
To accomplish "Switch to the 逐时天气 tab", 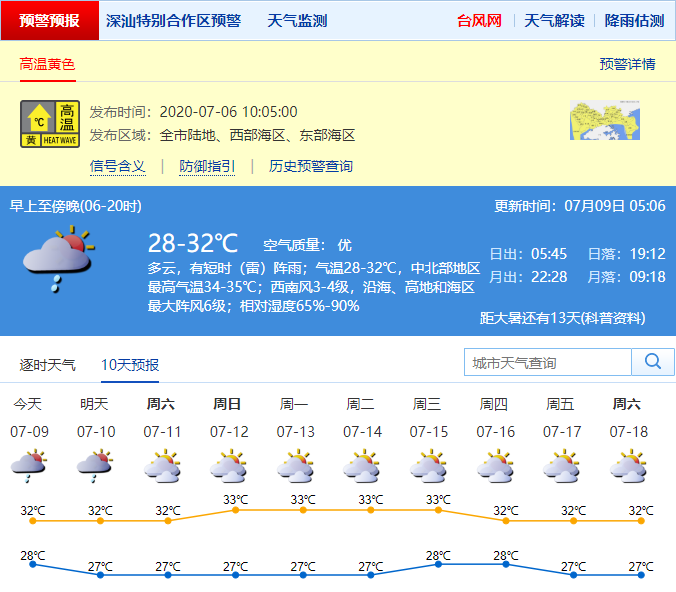I will pyautogui.click(x=47, y=365).
